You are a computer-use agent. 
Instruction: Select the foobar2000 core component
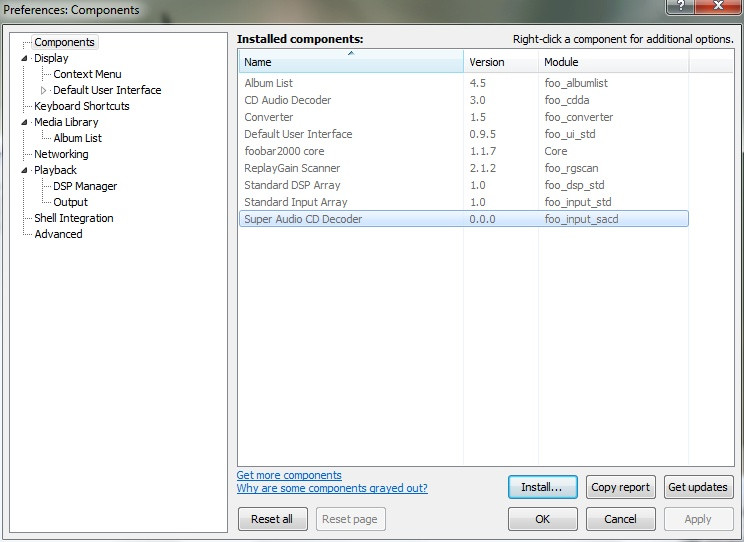tap(464, 151)
